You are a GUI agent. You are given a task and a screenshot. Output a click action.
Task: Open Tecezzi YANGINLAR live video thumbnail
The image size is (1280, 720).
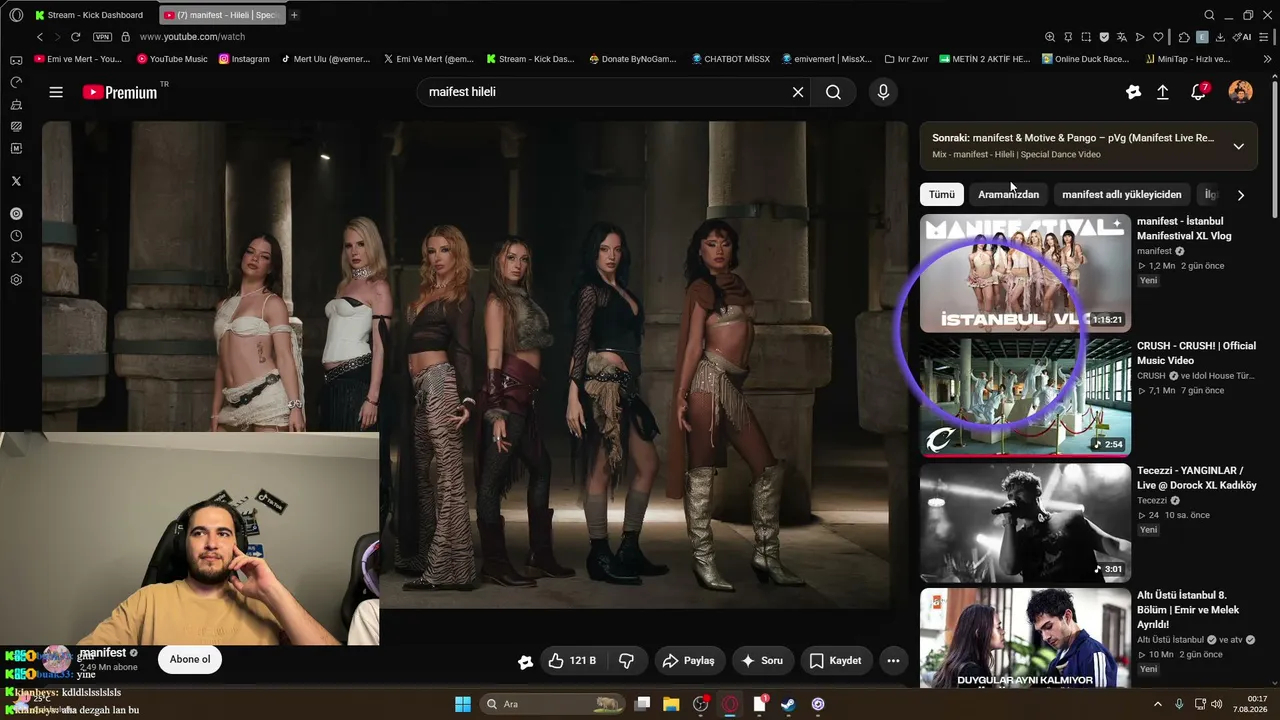pyautogui.click(x=1025, y=523)
